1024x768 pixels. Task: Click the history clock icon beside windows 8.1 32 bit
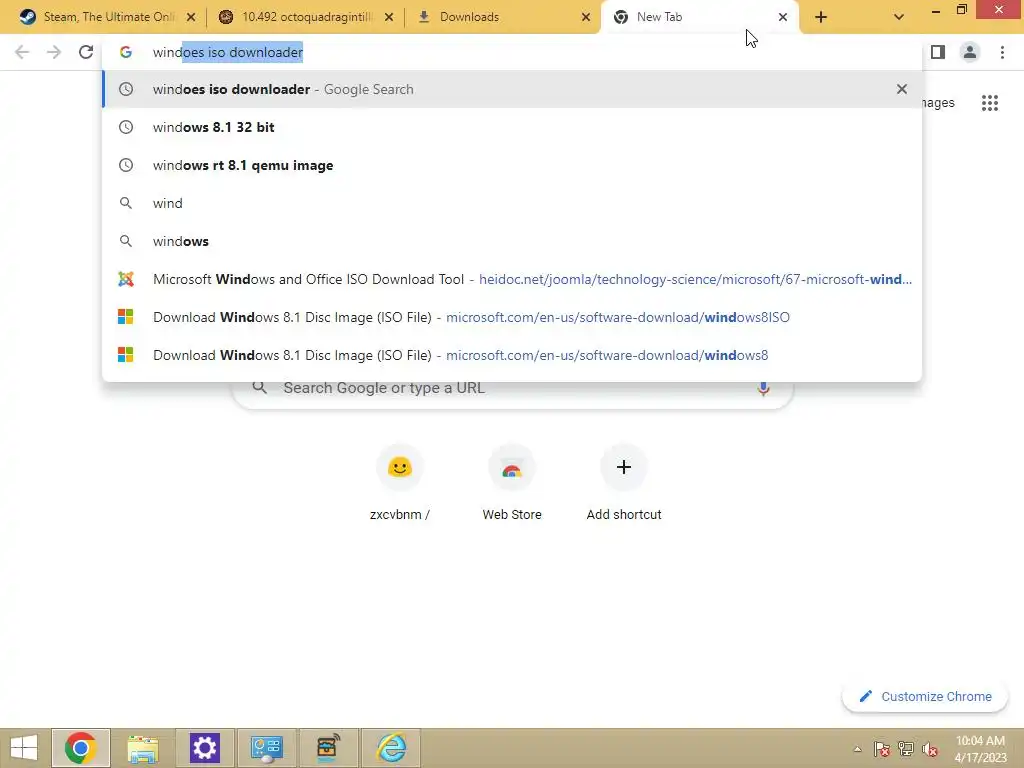click(126, 127)
